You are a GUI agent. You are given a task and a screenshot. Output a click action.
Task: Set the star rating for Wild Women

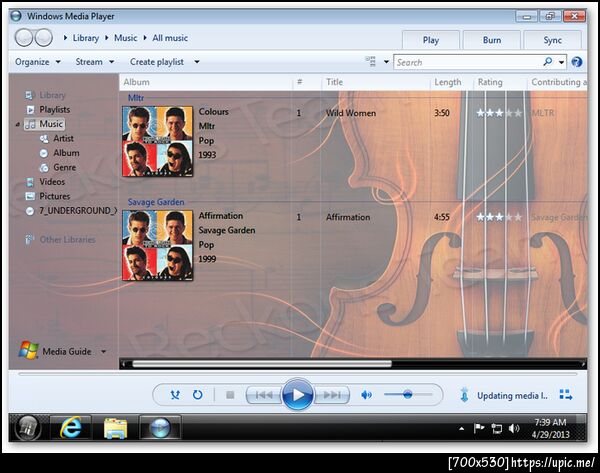tap(499, 113)
